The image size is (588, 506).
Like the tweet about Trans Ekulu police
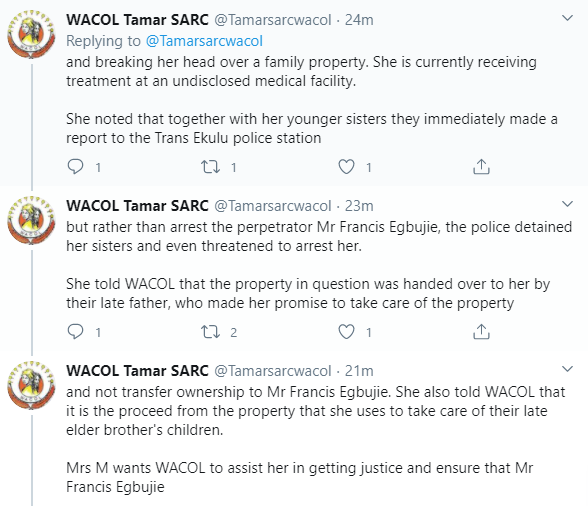coord(346,167)
